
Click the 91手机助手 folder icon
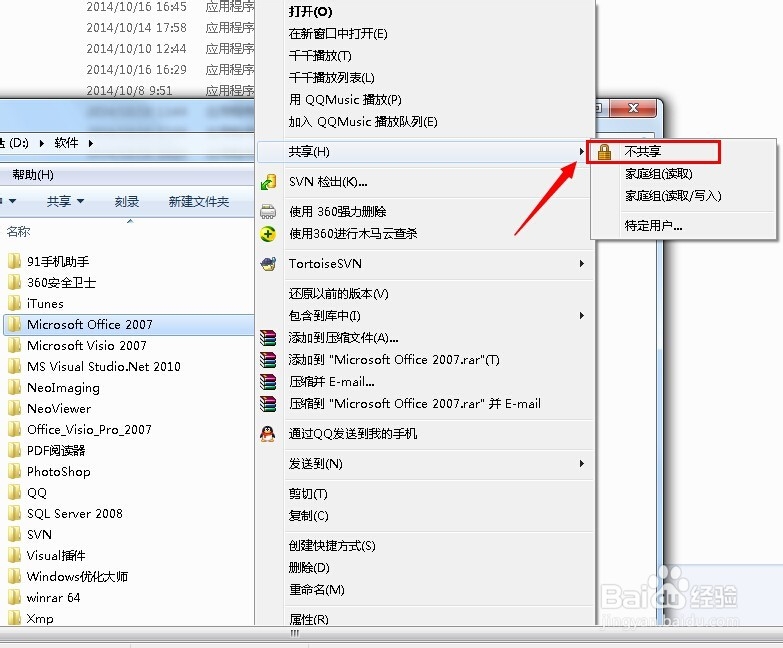click(14, 261)
